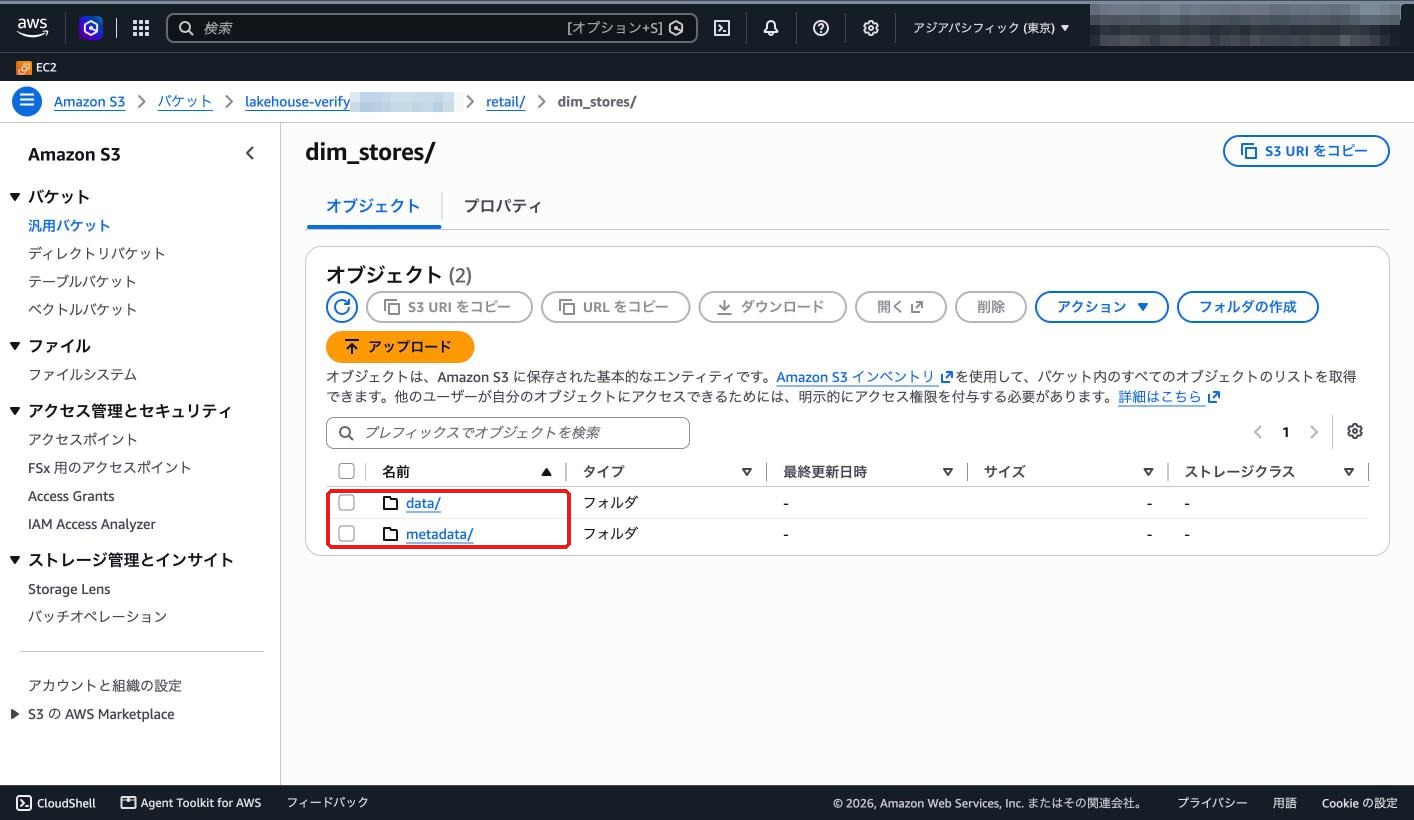This screenshot has width=1414, height=820.
Task: Open the EC2 favorite shortcut
Action: point(37,68)
